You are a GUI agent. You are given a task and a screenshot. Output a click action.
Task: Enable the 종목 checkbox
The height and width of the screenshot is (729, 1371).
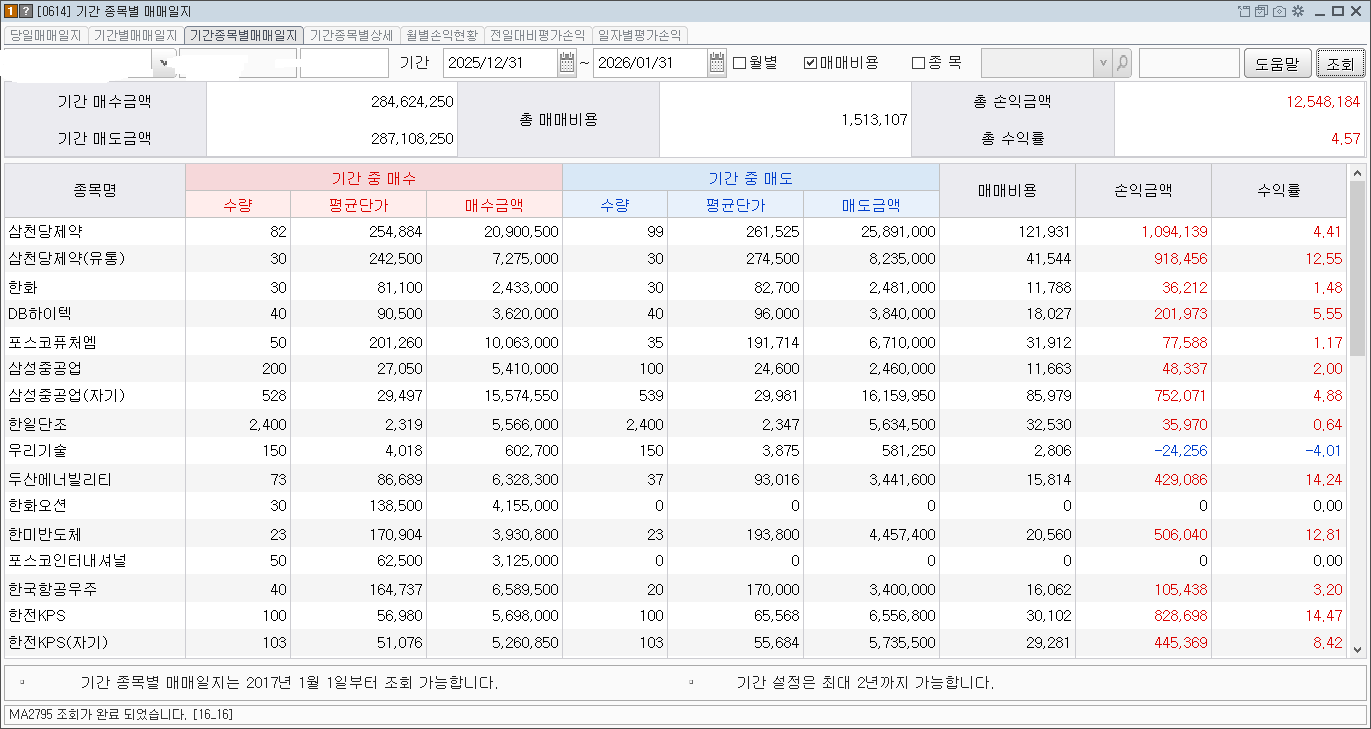point(917,62)
